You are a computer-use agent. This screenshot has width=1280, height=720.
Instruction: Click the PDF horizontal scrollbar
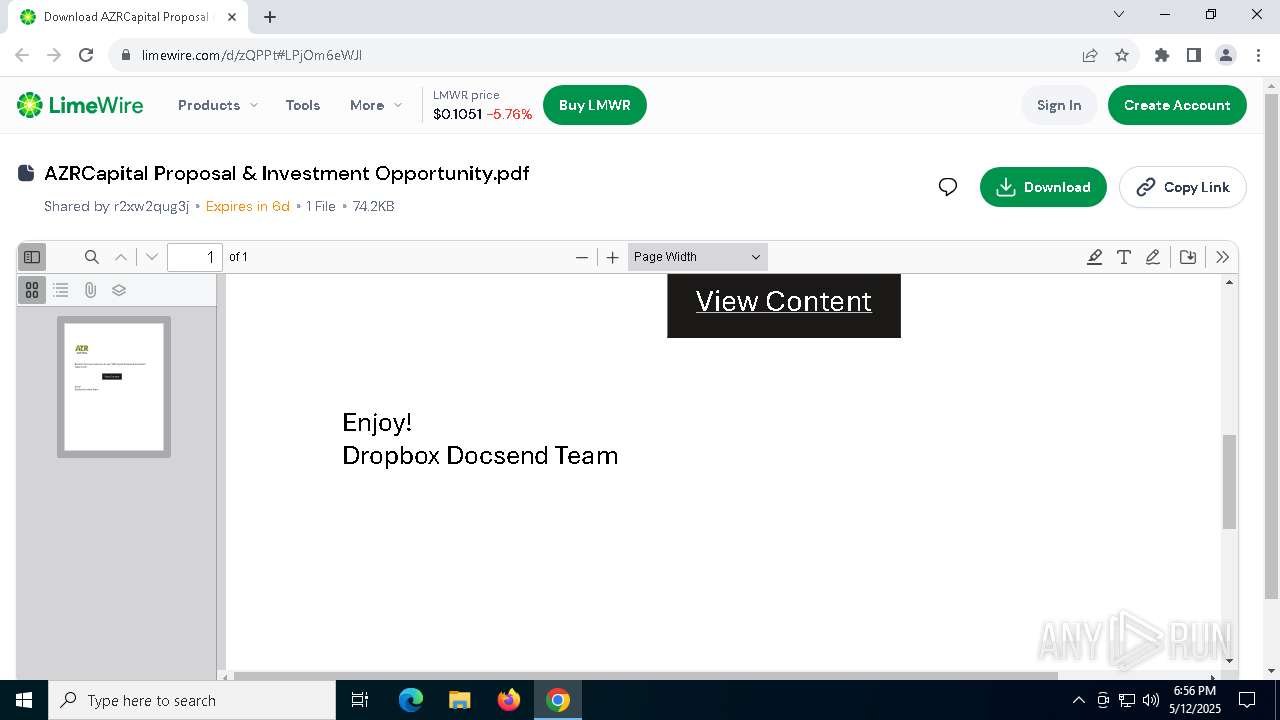645,676
